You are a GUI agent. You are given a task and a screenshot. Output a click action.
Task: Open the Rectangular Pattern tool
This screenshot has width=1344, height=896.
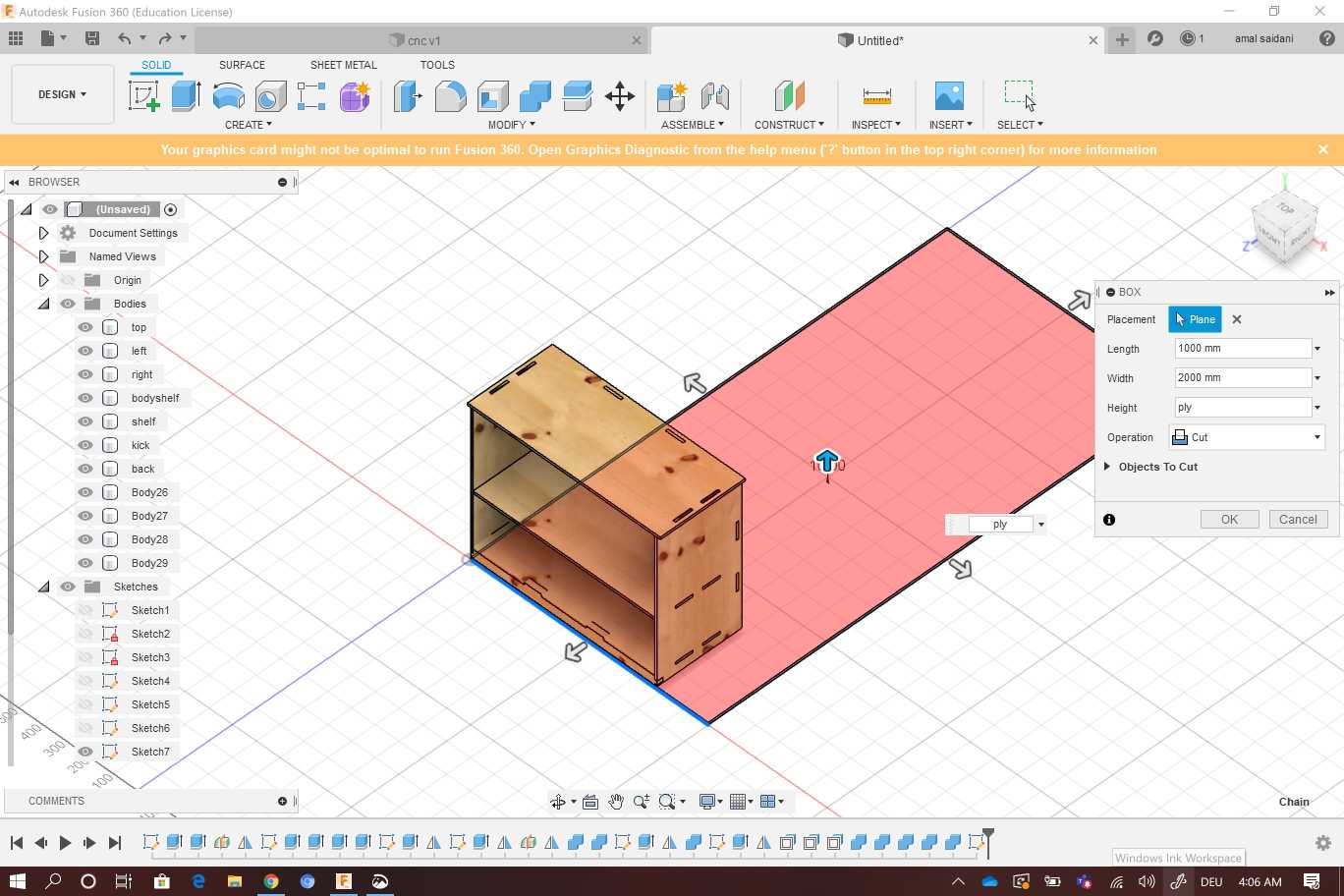tap(311, 96)
